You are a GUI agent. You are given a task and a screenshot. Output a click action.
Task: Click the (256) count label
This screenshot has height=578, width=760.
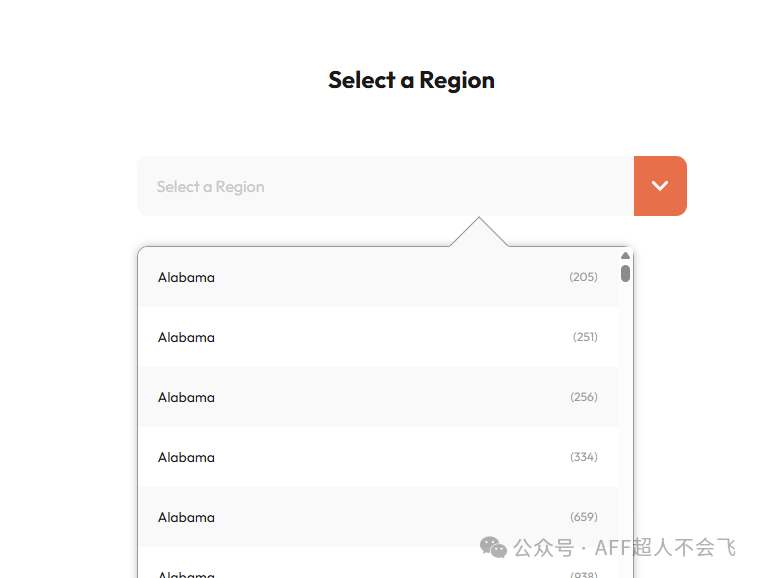click(584, 397)
